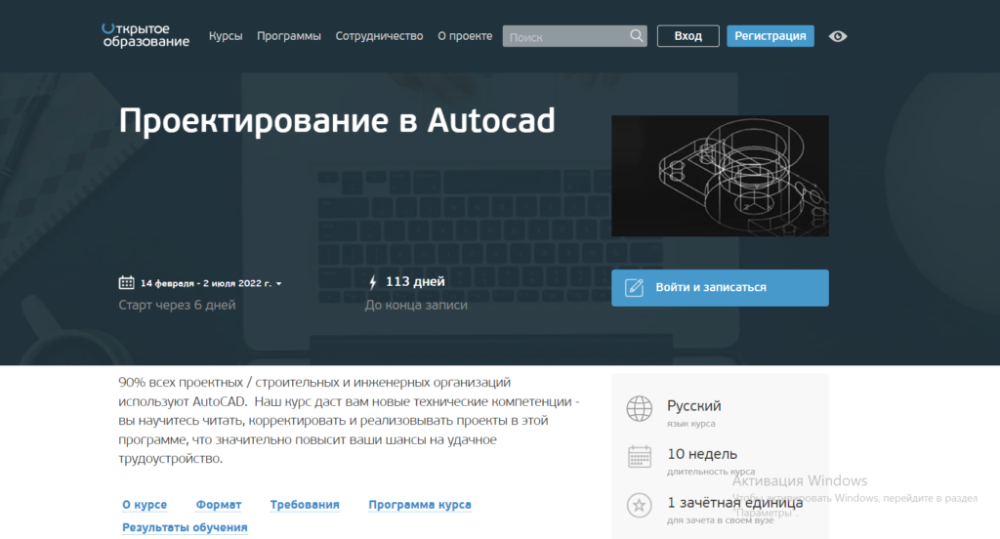Image resolution: width=1000 pixels, height=539 pixels.
Task: Click the Войти и записаться button
Action: point(720,288)
